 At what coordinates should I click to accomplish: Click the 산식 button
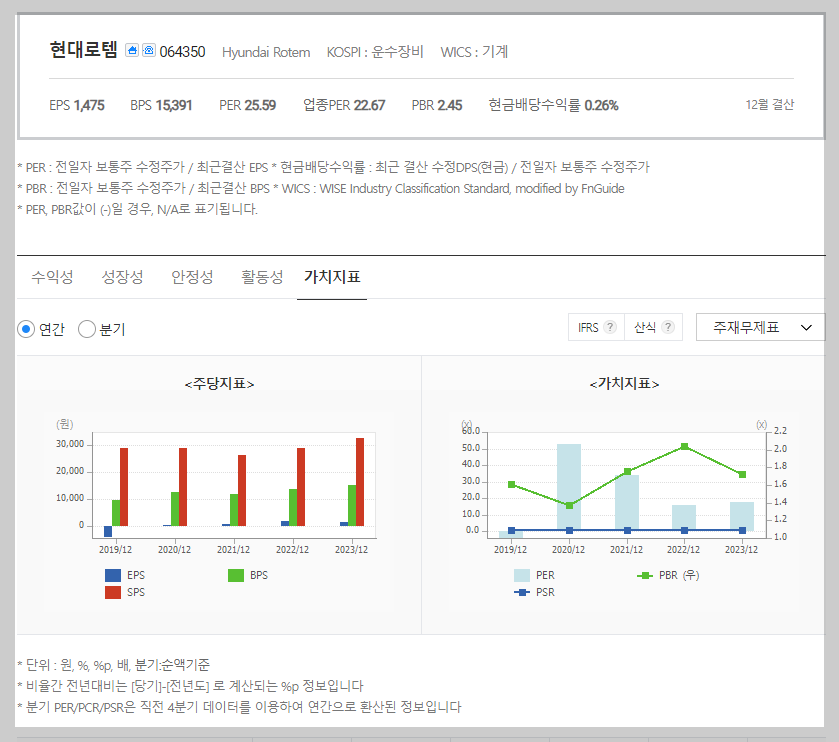pos(653,327)
